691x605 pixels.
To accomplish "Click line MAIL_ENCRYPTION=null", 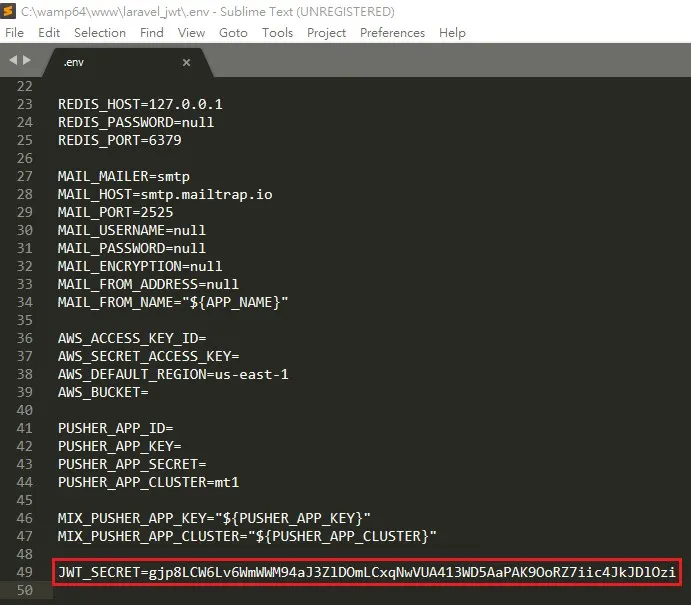I will (140, 267).
